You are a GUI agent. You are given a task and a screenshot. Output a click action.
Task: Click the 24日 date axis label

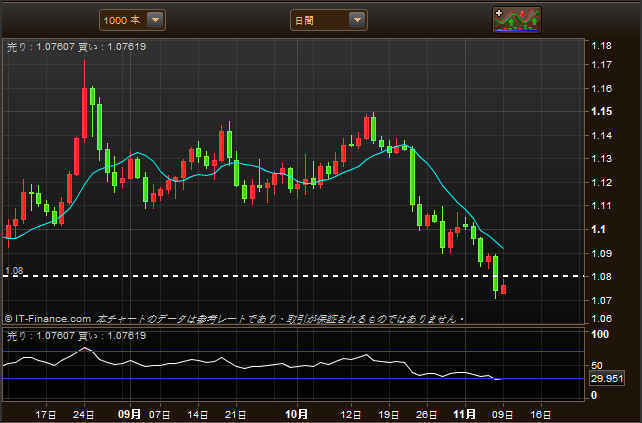pyautogui.click(x=84, y=415)
